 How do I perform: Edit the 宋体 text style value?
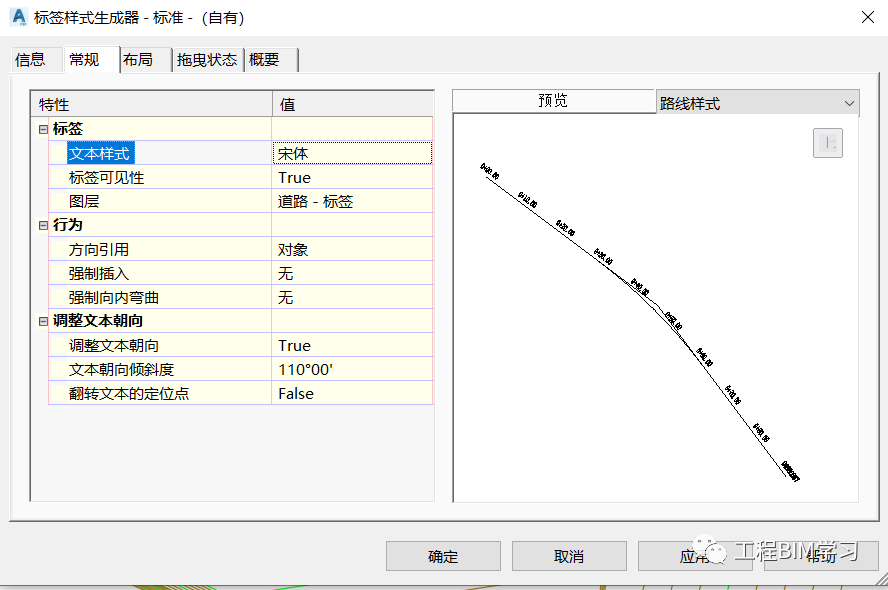click(x=352, y=153)
